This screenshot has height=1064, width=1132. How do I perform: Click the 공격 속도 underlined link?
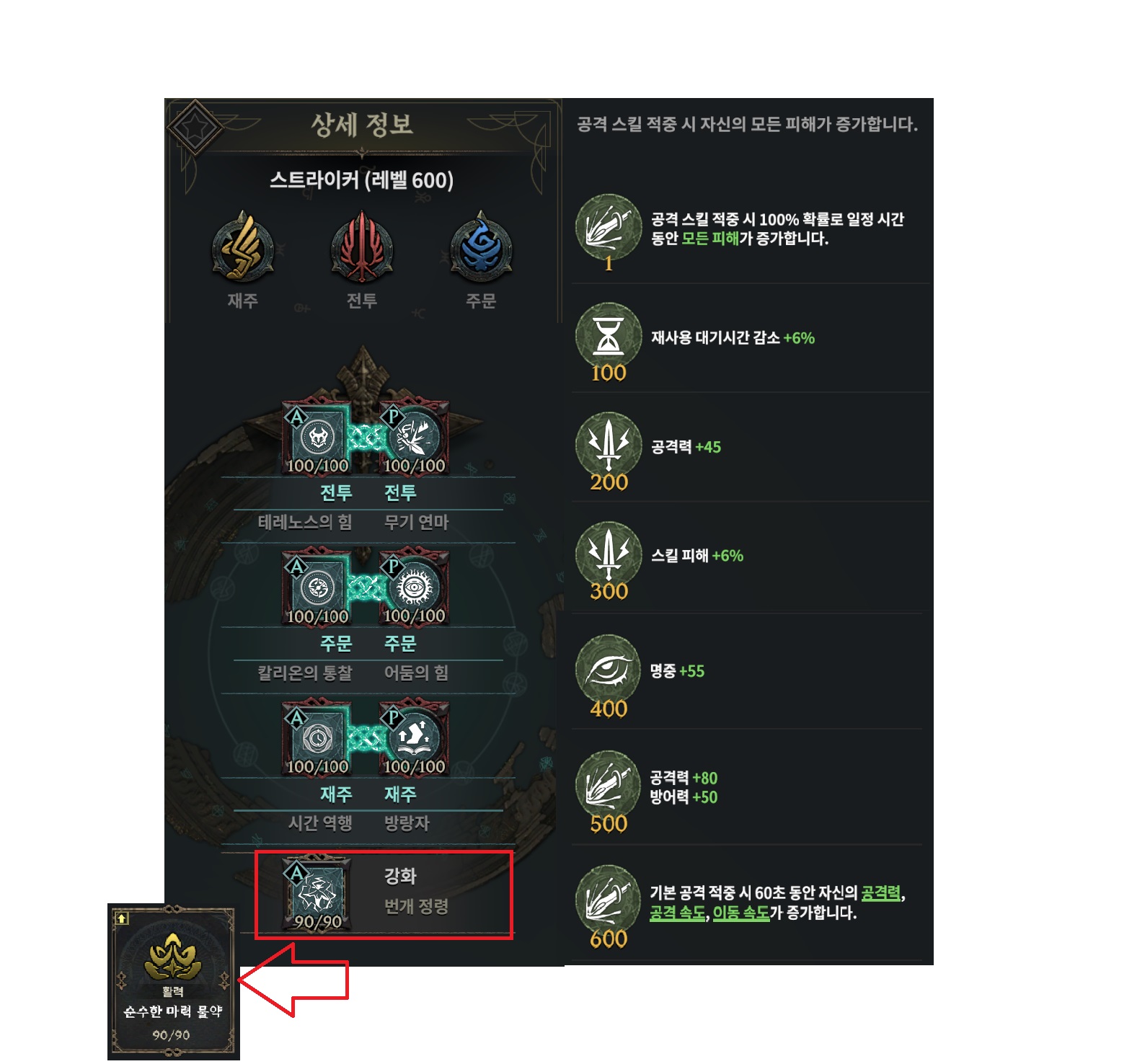pyautogui.click(x=677, y=913)
